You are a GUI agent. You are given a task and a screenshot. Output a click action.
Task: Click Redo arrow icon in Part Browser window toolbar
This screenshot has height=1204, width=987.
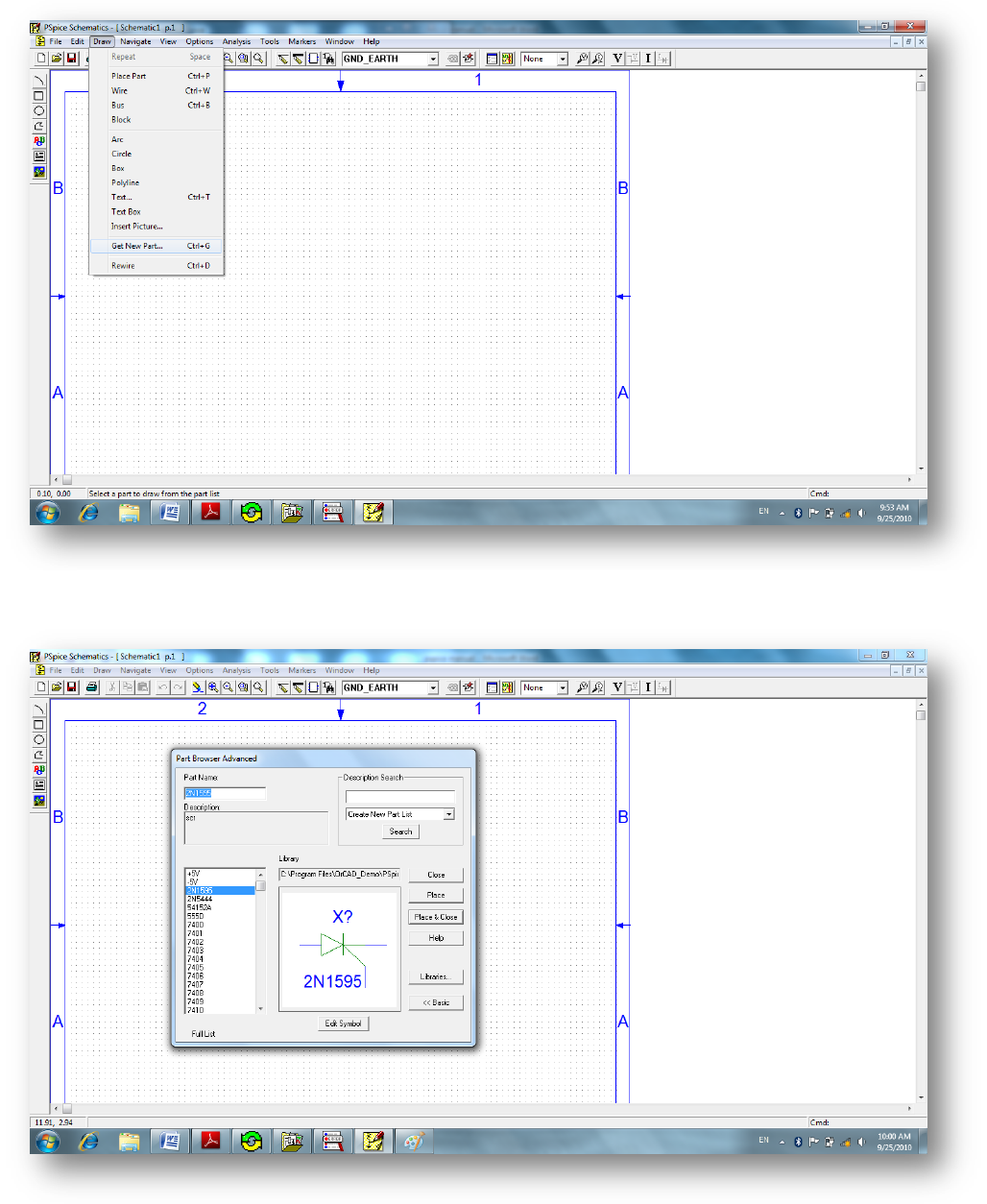(x=178, y=687)
